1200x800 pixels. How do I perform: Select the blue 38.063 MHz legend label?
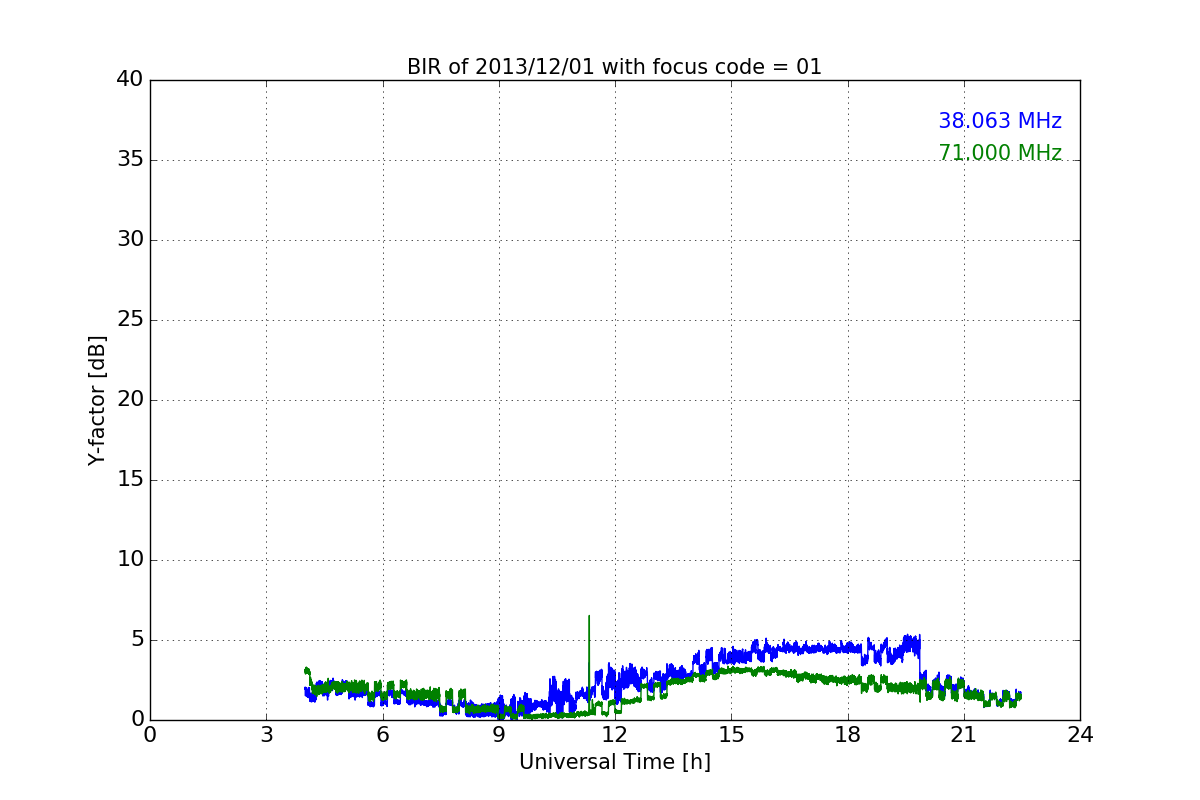tap(1000, 121)
